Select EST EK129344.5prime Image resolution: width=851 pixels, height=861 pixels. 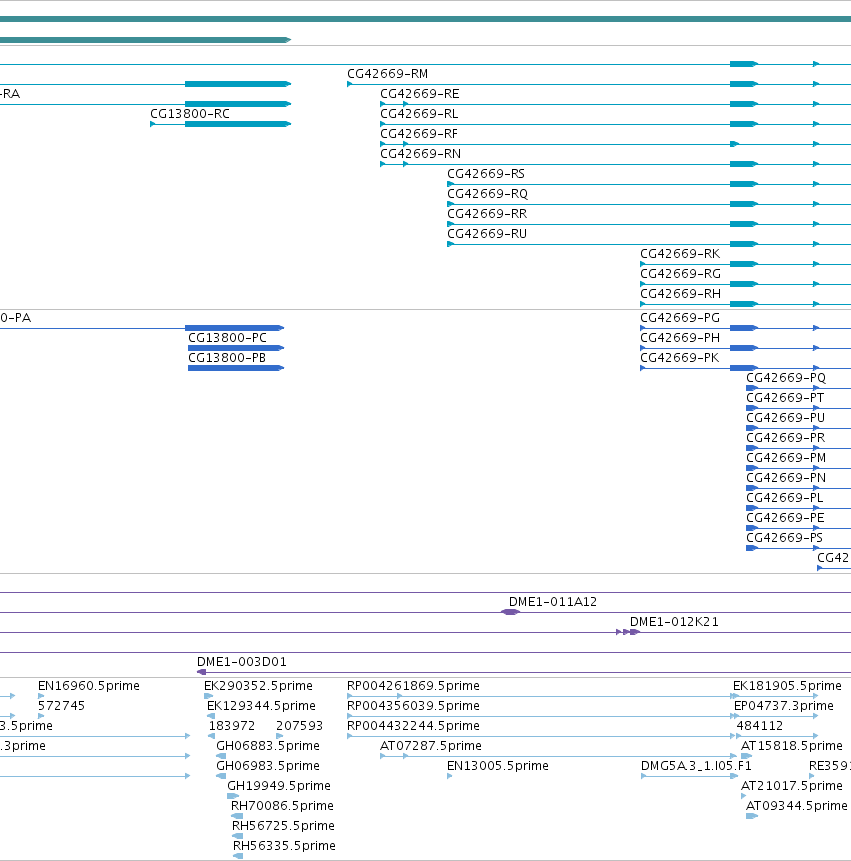coord(261,706)
